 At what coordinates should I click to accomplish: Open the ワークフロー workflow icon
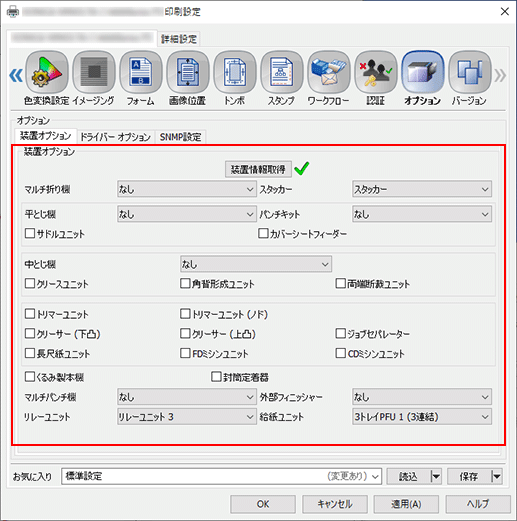(x=329, y=72)
